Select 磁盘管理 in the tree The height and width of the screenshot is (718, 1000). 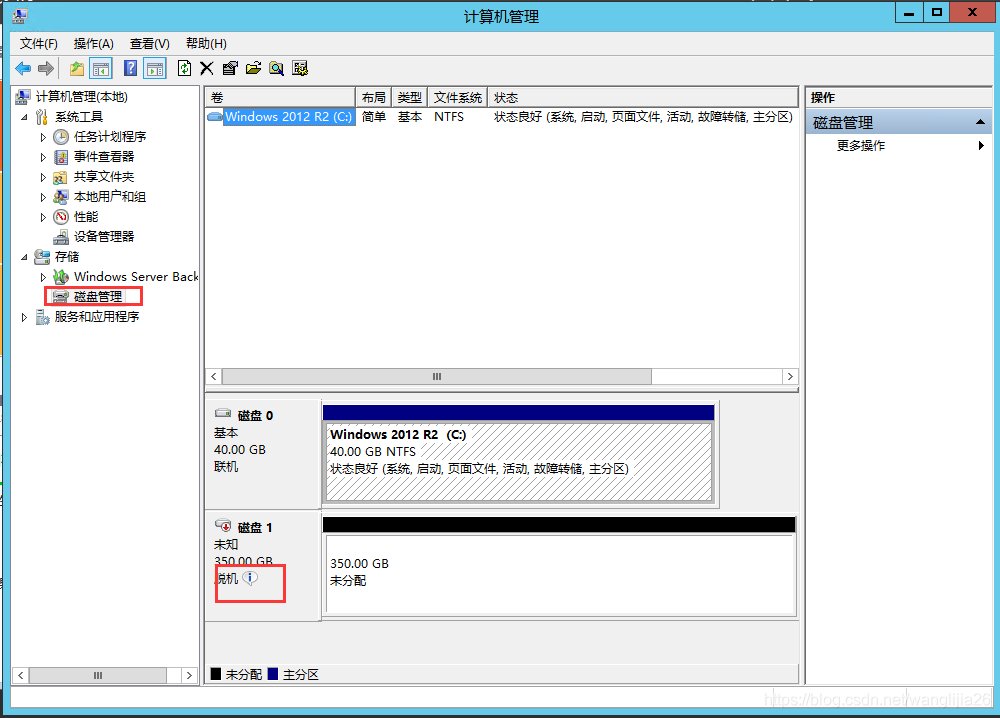coord(98,297)
